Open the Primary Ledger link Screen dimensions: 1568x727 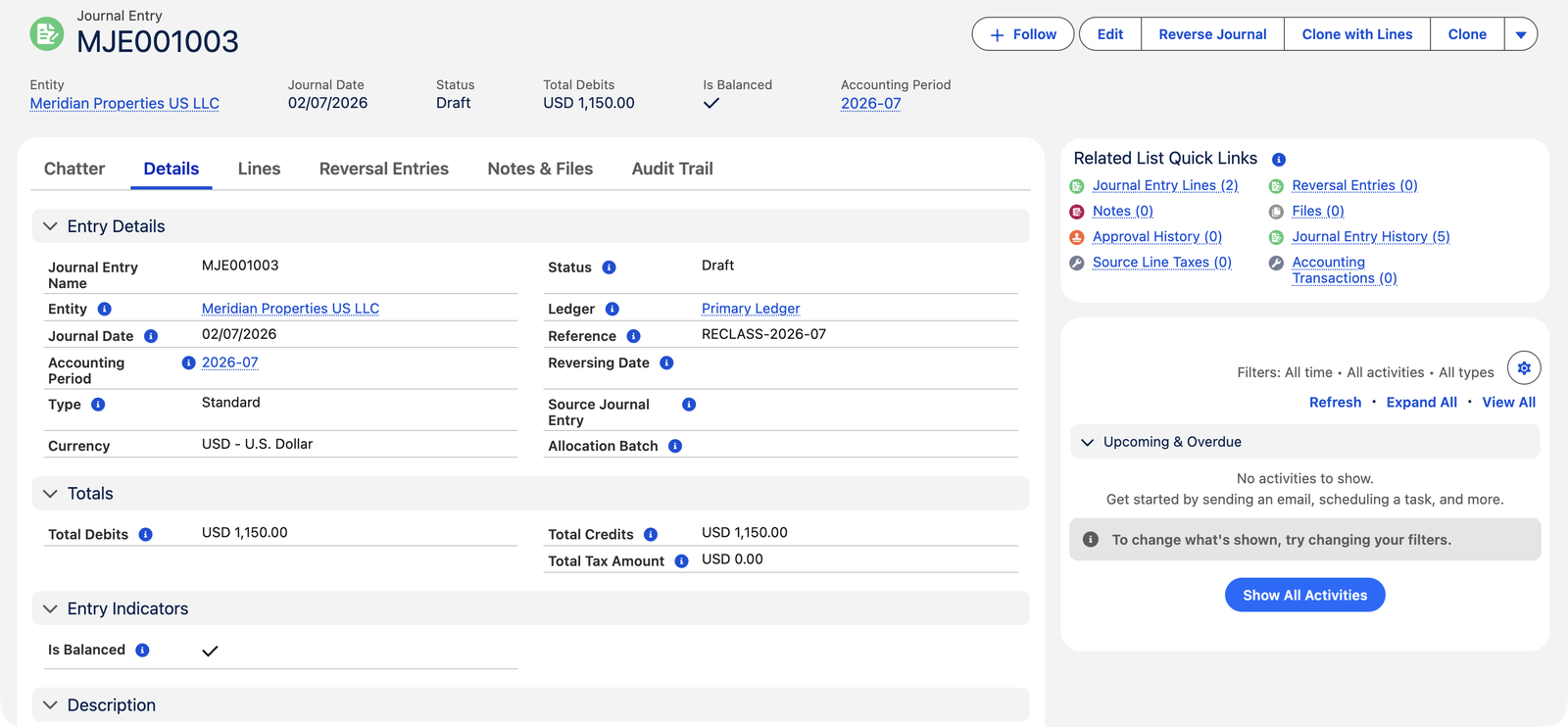(751, 309)
